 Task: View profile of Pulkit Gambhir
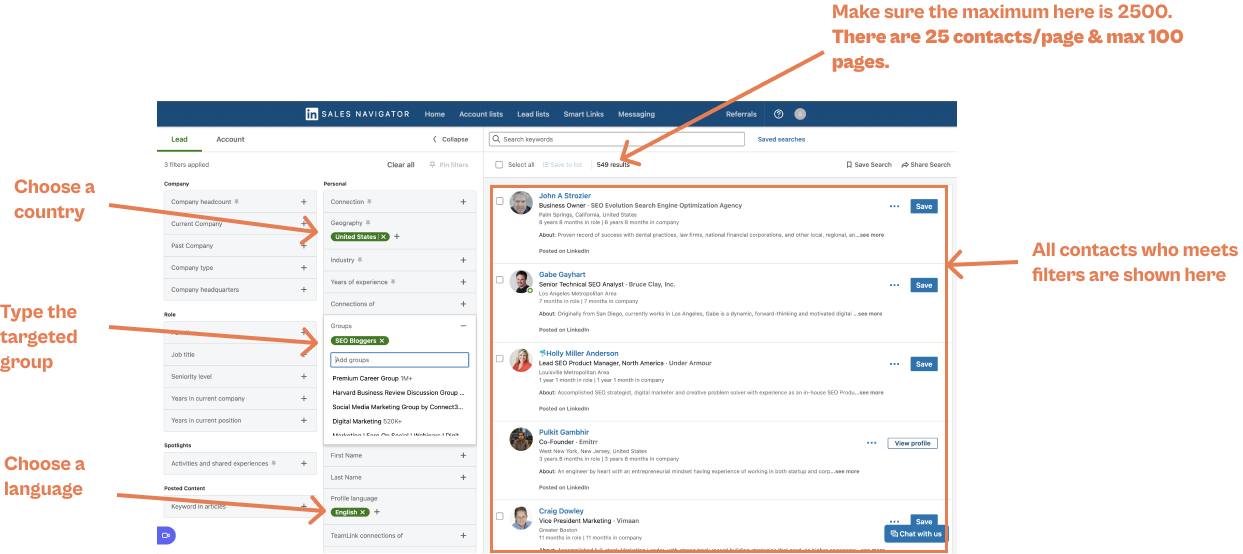[912, 443]
